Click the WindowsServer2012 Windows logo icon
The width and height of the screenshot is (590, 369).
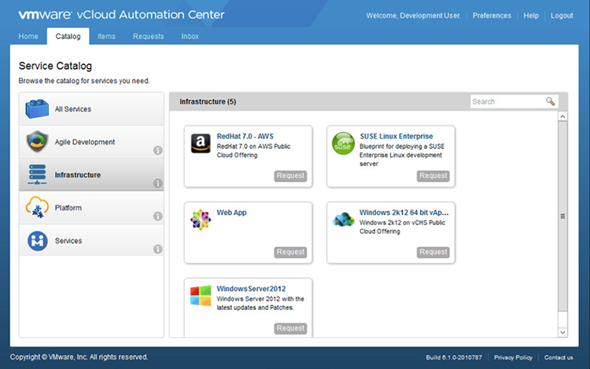(x=201, y=296)
